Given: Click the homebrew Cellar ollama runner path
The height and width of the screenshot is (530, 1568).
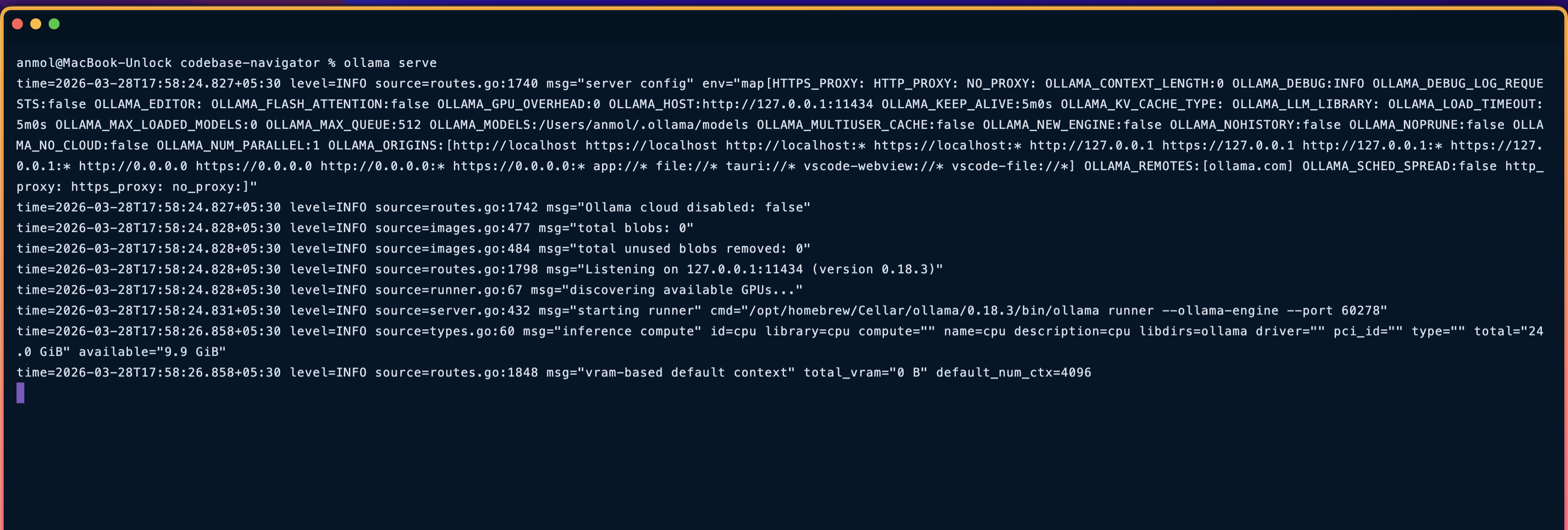Looking at the screenshot, I should [x=923, y=311].
